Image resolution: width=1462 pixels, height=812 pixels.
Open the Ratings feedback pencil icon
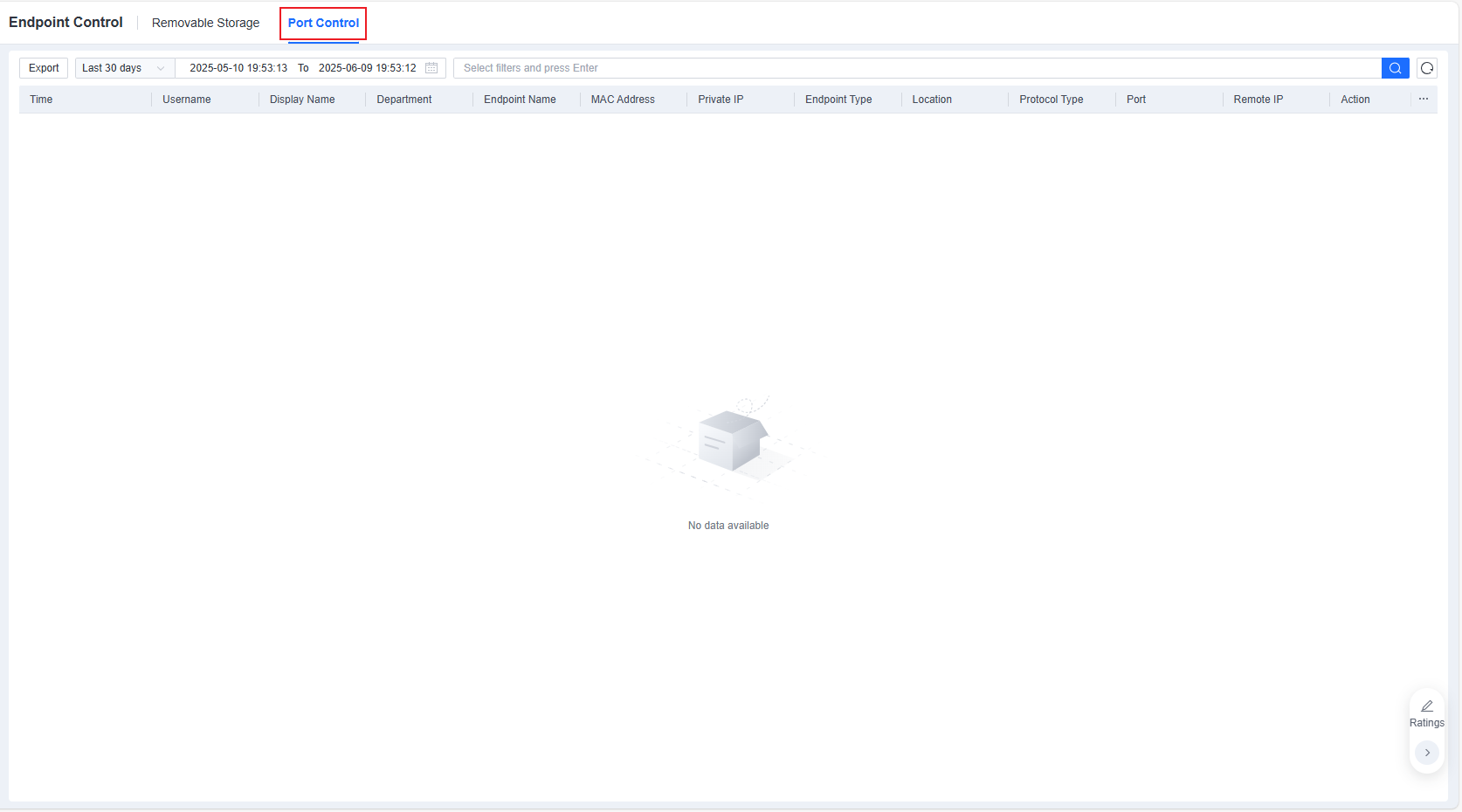1427,706
